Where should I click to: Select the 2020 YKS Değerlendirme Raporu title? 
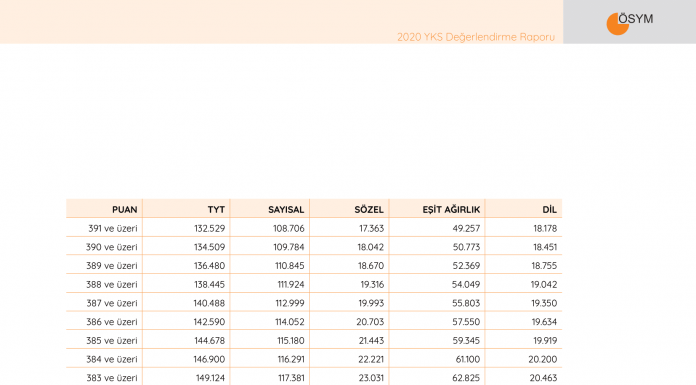coord(476,37)
